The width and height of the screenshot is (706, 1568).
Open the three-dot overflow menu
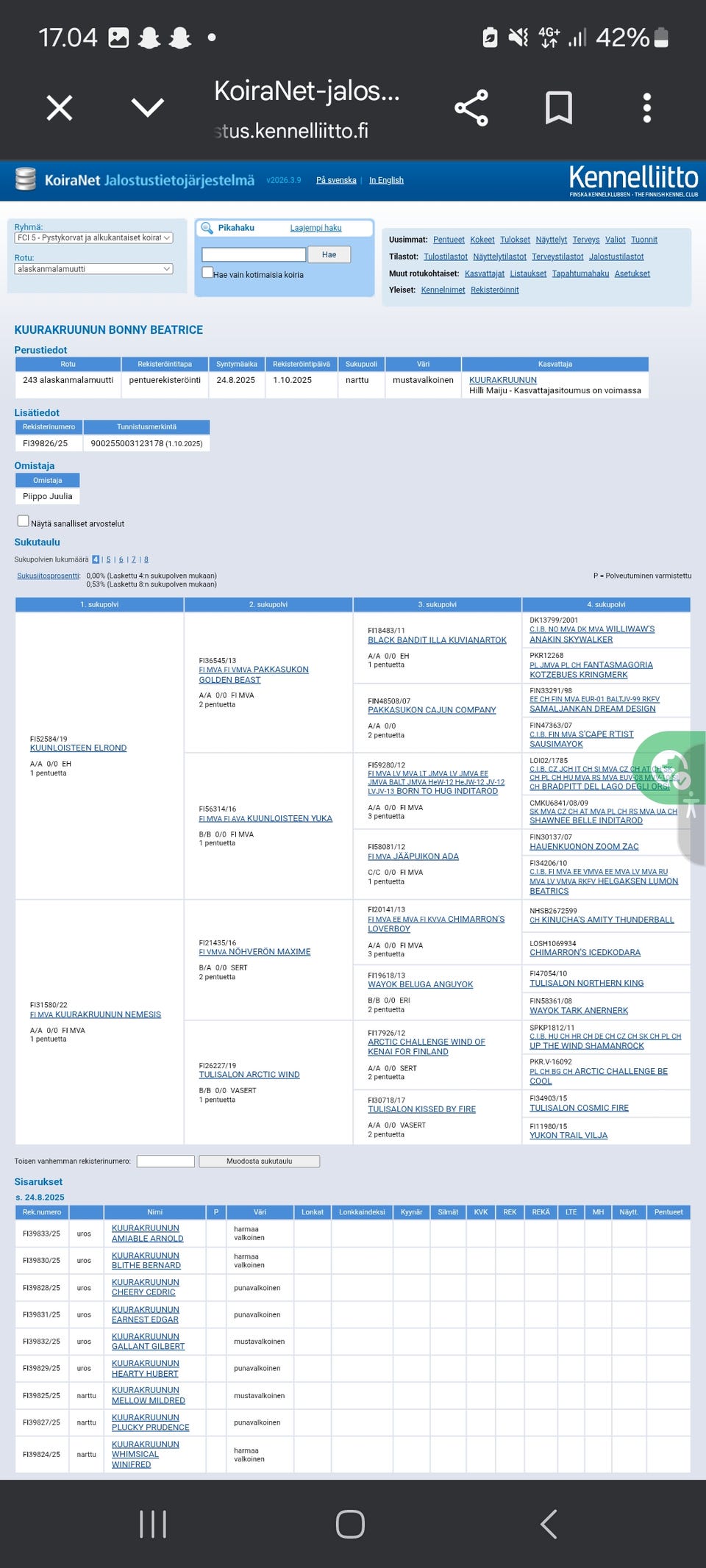tap(647, 108)
